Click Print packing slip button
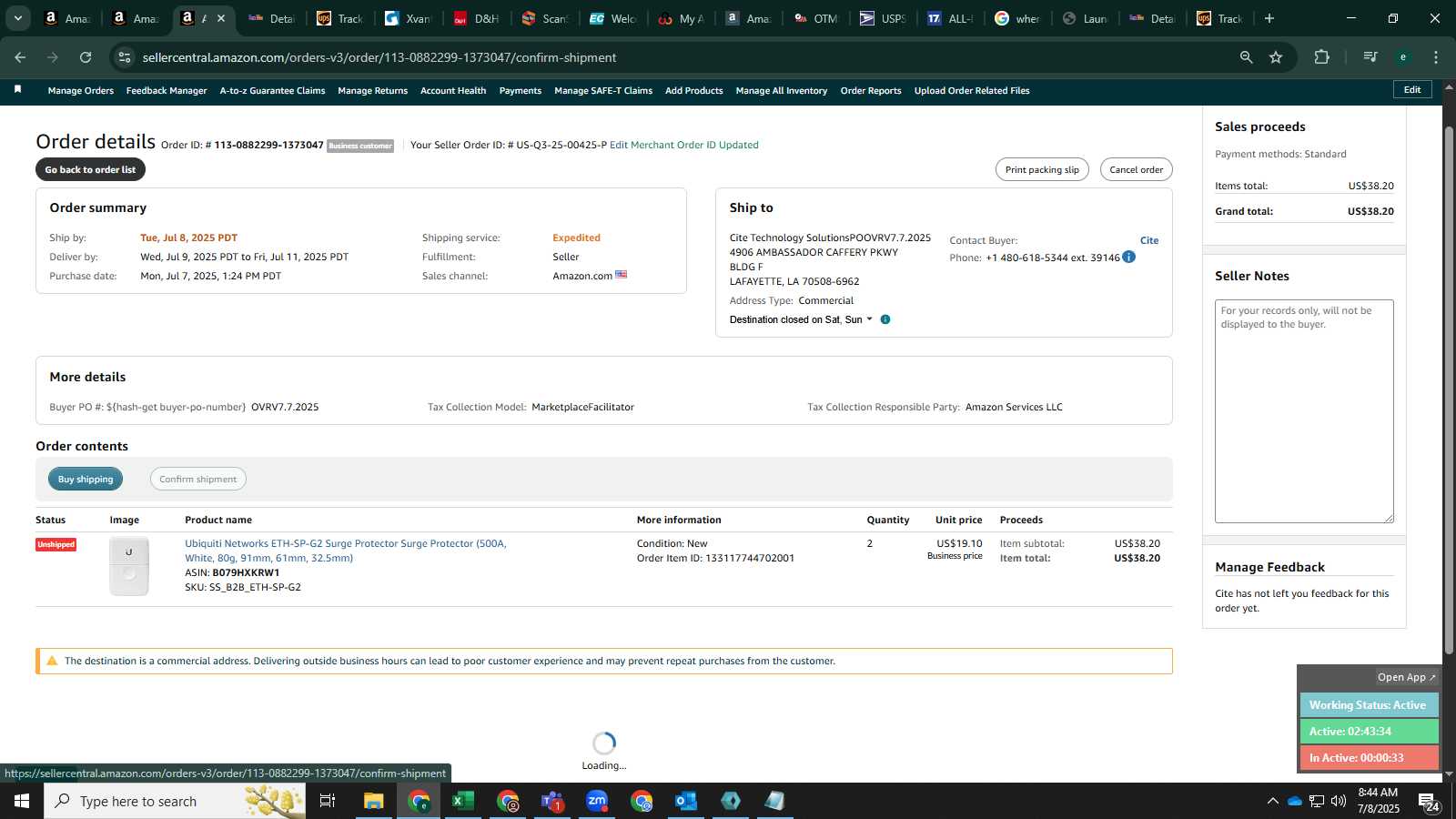This screenshot has width=1456, height=819. (x=1042, y=169)
